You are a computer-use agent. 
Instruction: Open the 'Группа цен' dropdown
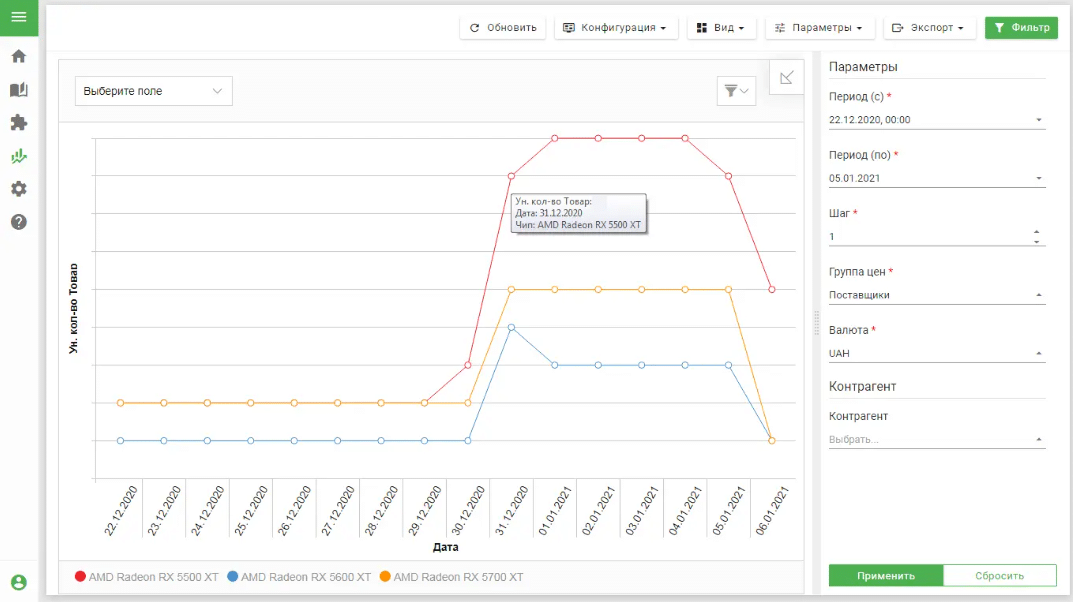click(936, 295)
